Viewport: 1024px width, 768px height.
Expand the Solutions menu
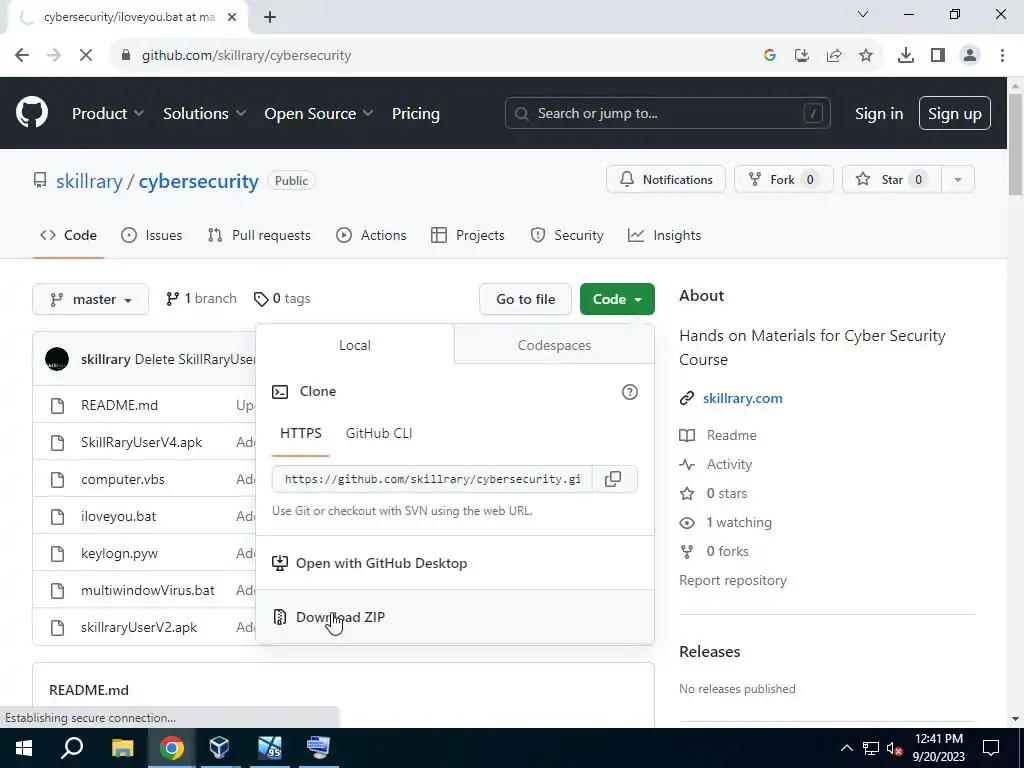pyautogui.click(x=204, y=113)
